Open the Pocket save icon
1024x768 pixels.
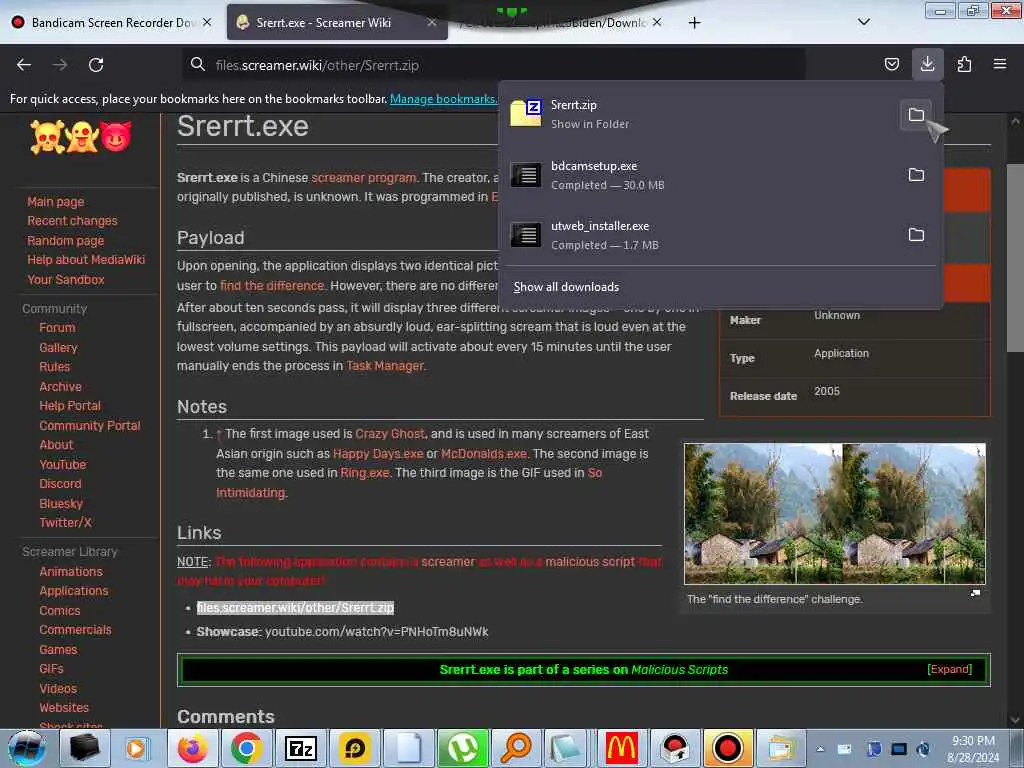891,64
